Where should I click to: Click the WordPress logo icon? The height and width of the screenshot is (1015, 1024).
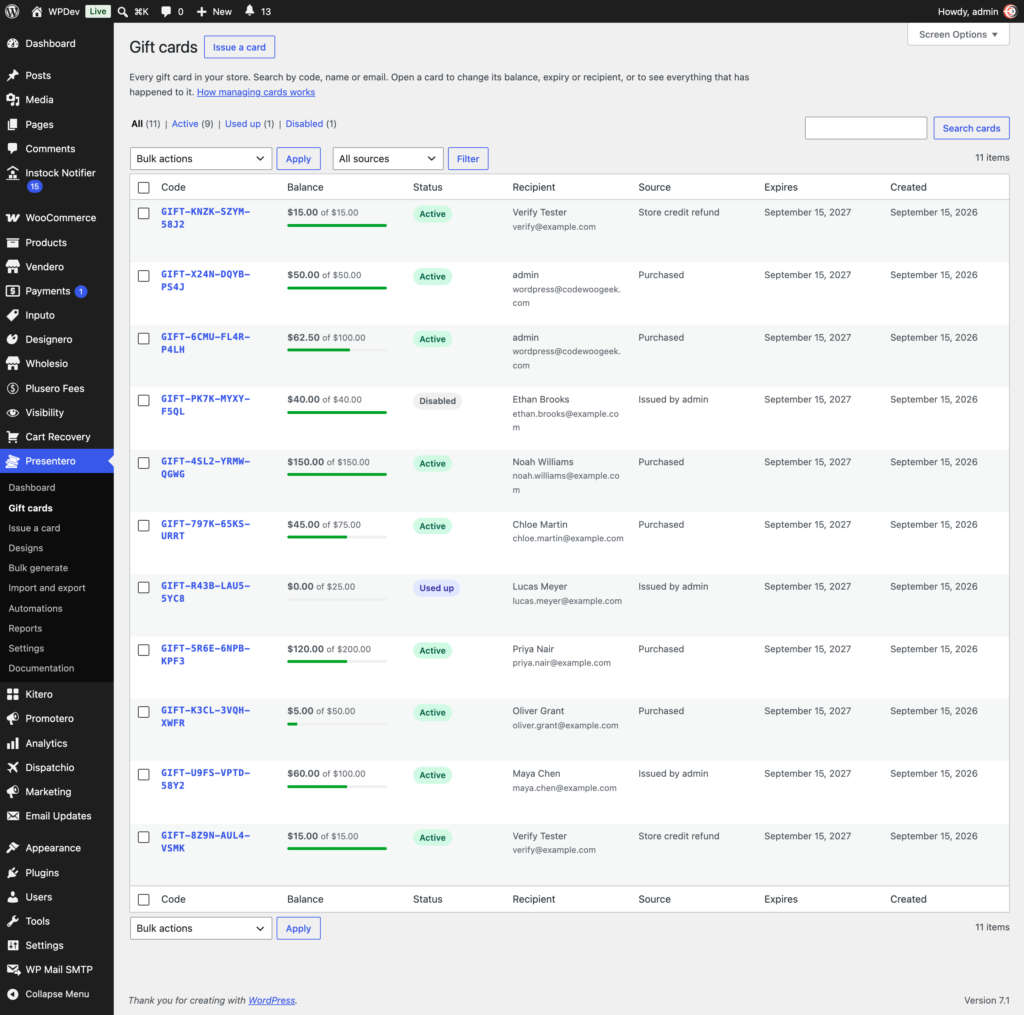[12, 11]
